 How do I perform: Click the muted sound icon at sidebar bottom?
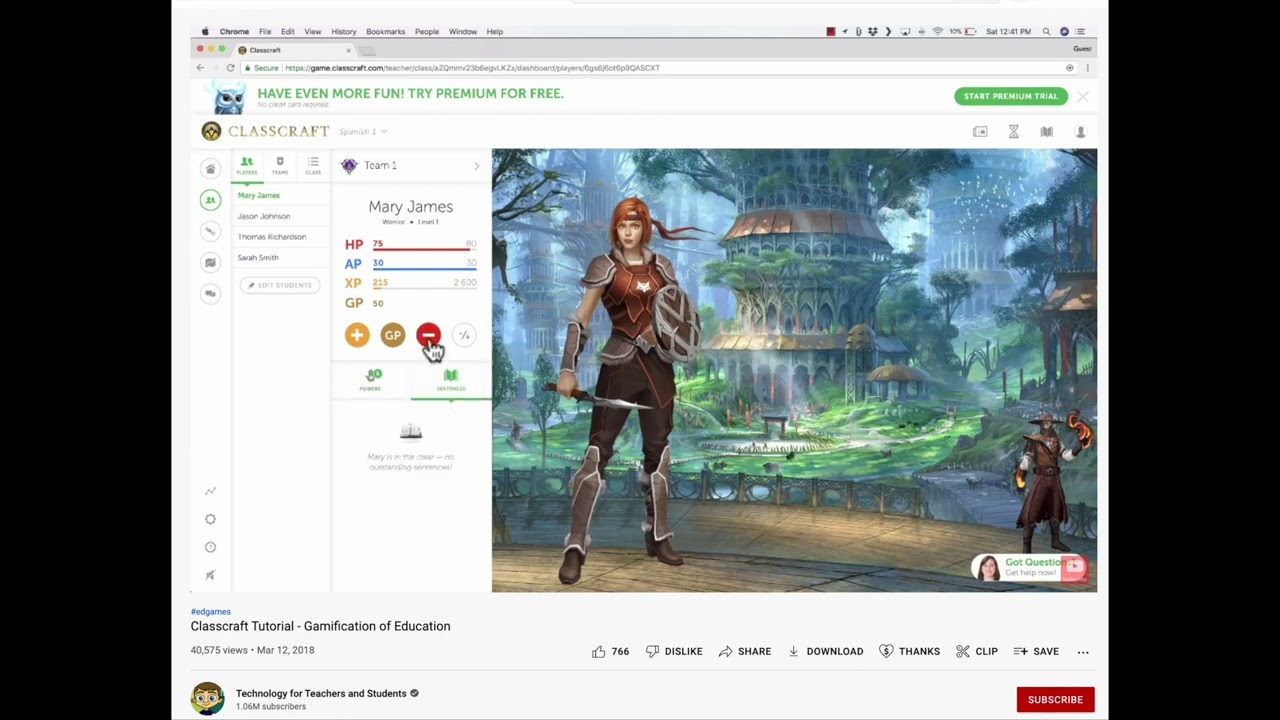tap(210, 575)
